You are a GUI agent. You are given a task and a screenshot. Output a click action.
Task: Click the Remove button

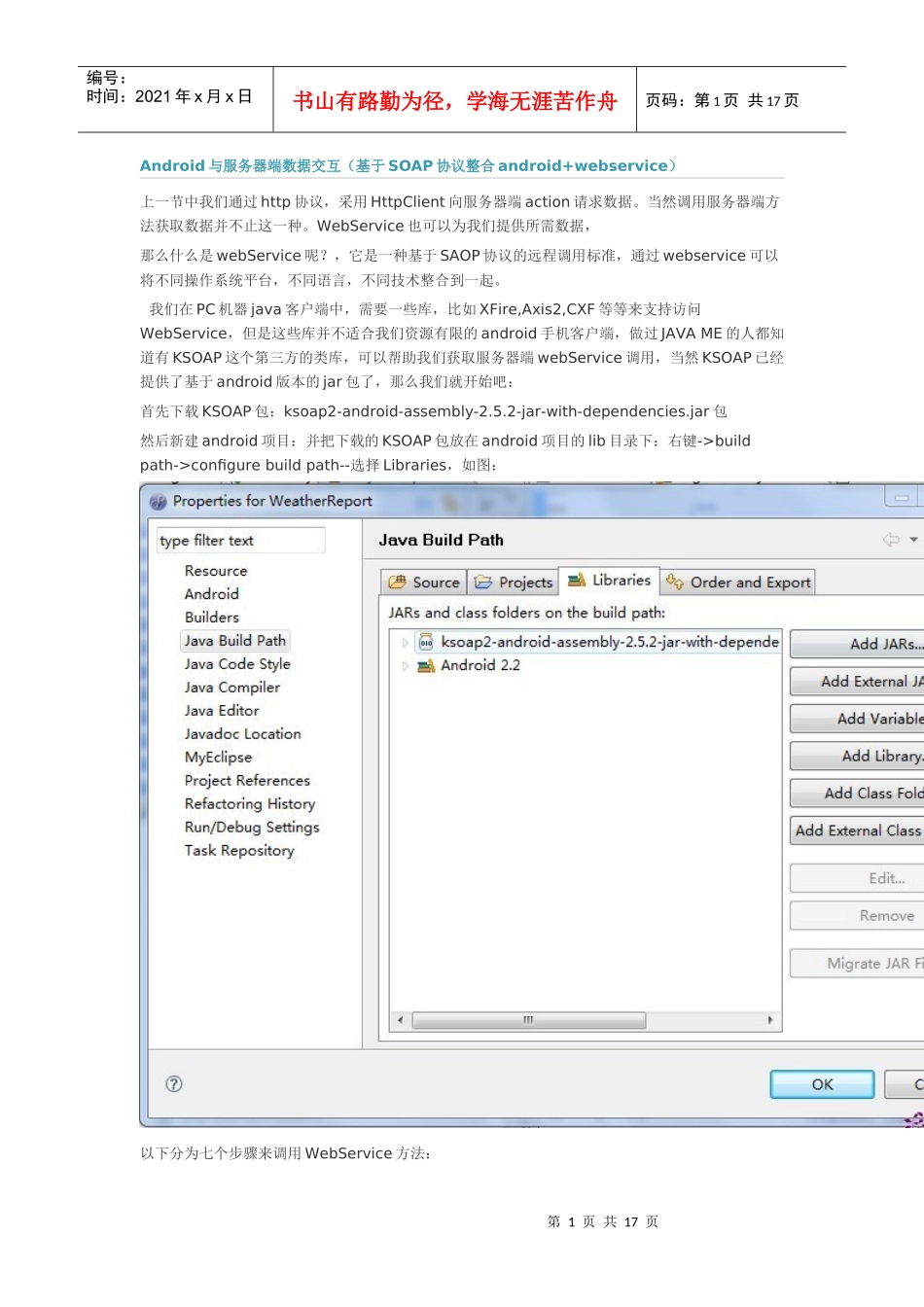pyautogui.click(x=857, y=915)
